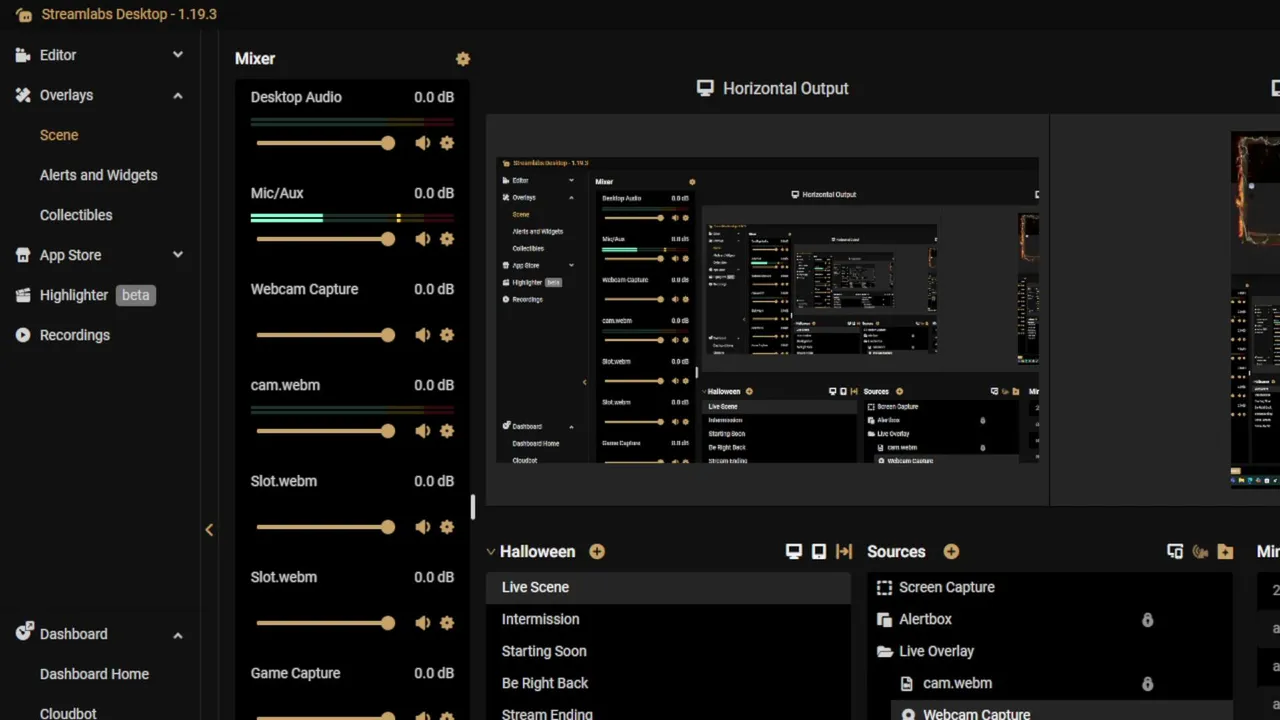
Task: Open the Halloween scene collection dropdown
Action: [491, 551]
